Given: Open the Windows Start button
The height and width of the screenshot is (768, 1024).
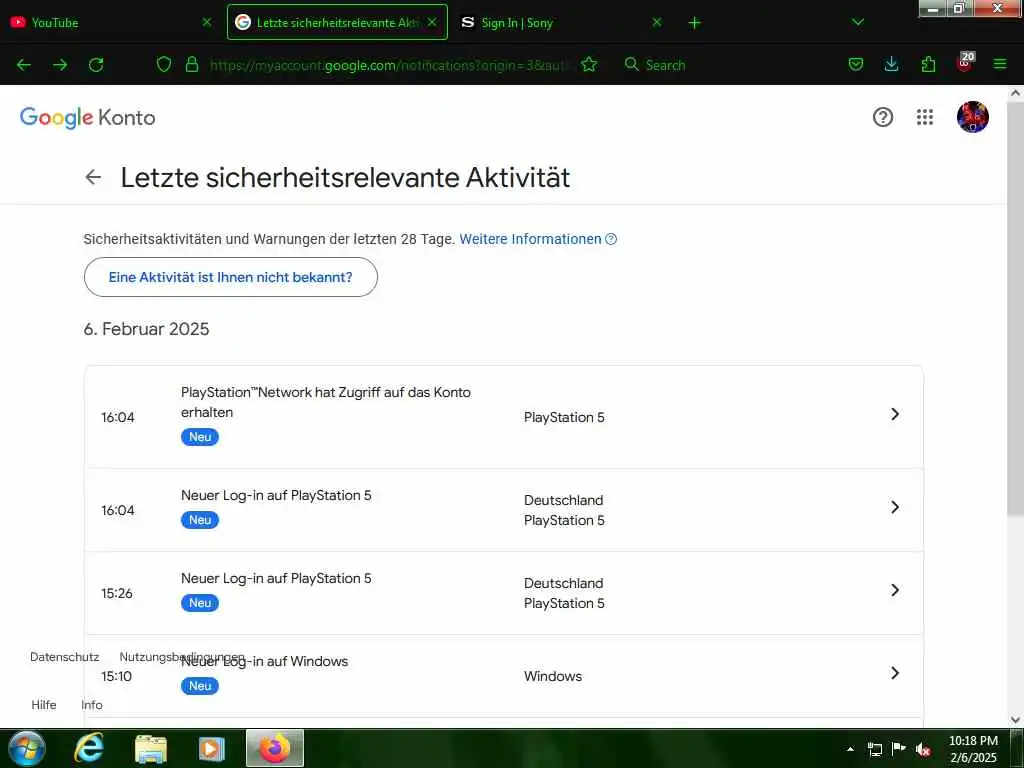Looking at the screenshot, I should pos(27,748).
